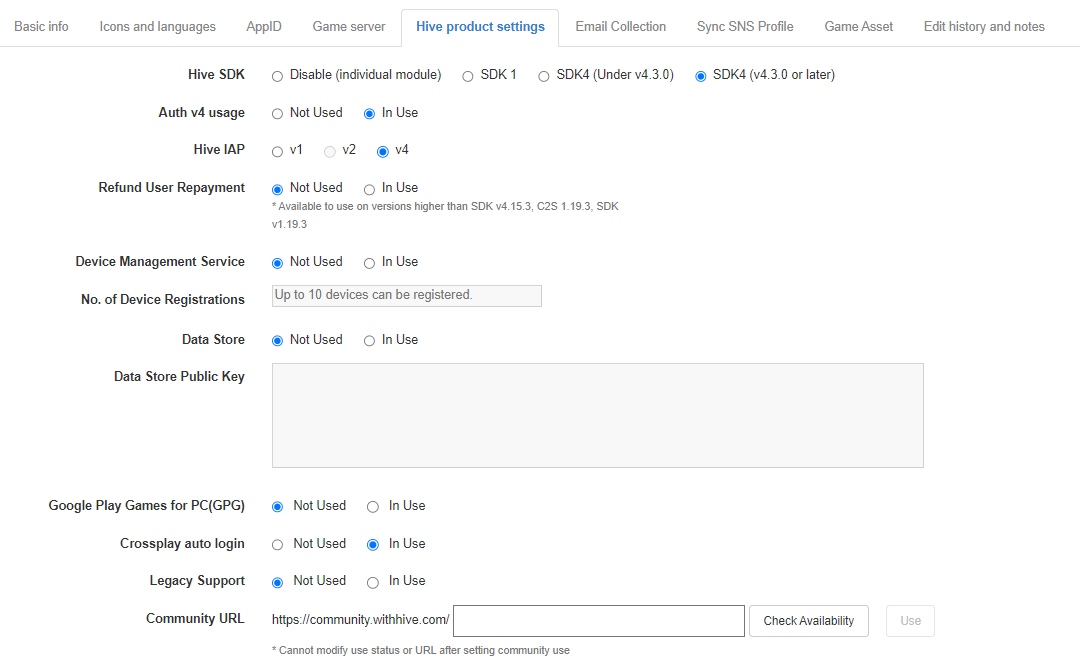This screenshot has width=1080, height=669.
Task: Go to the Game server tab
Action: pyautogui.click(x=349, y=27)
